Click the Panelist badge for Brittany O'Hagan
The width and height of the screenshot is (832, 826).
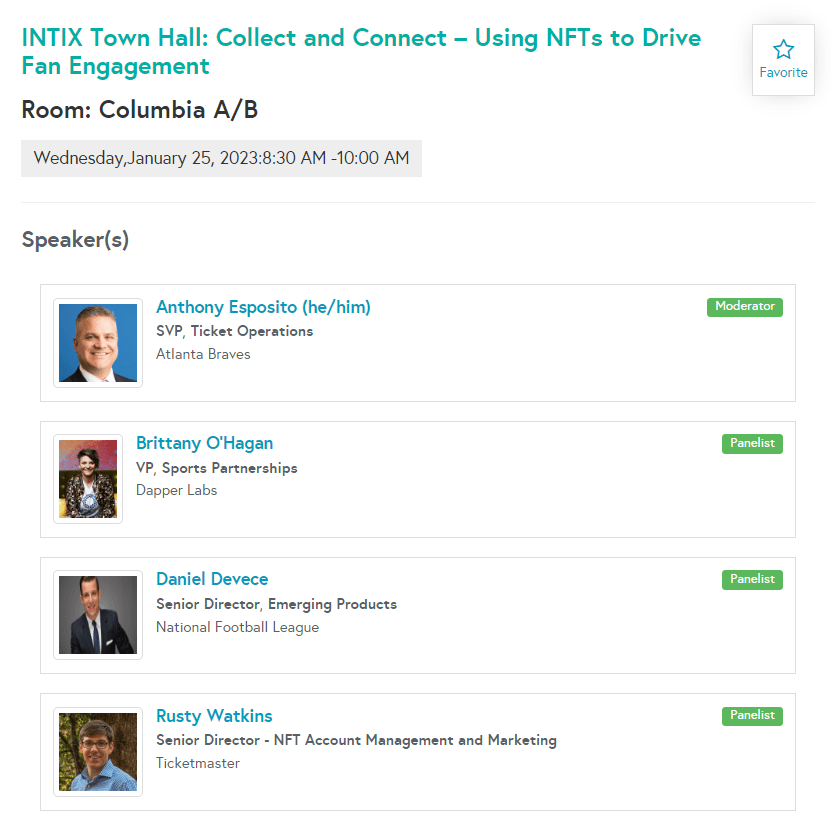coord(752,444)
